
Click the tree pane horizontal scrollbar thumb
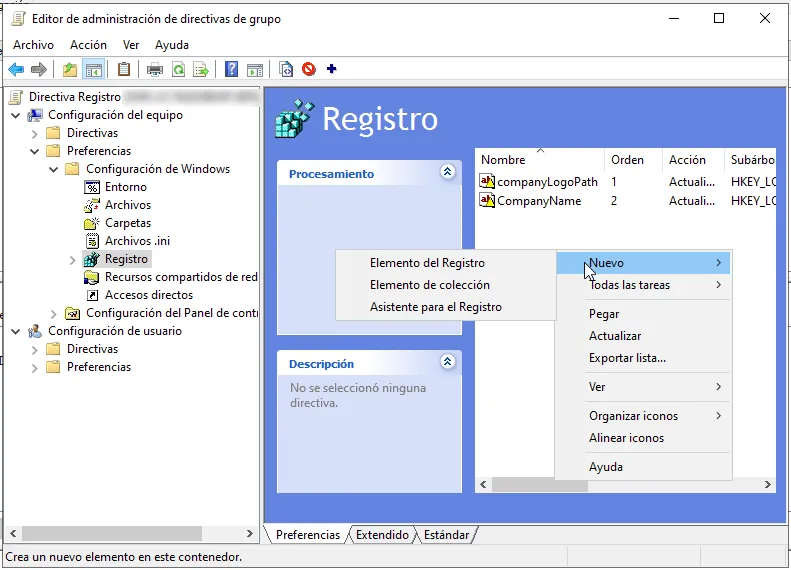(111, 534)
